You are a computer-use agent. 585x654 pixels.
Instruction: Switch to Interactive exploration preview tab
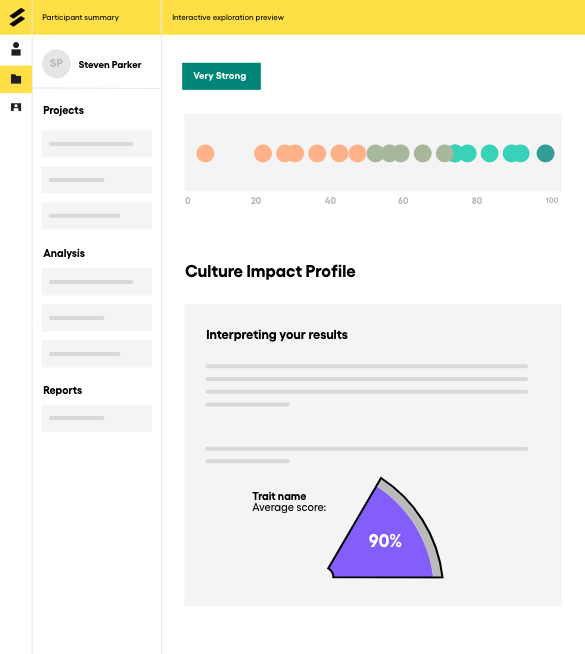click(x=228, y=18)
